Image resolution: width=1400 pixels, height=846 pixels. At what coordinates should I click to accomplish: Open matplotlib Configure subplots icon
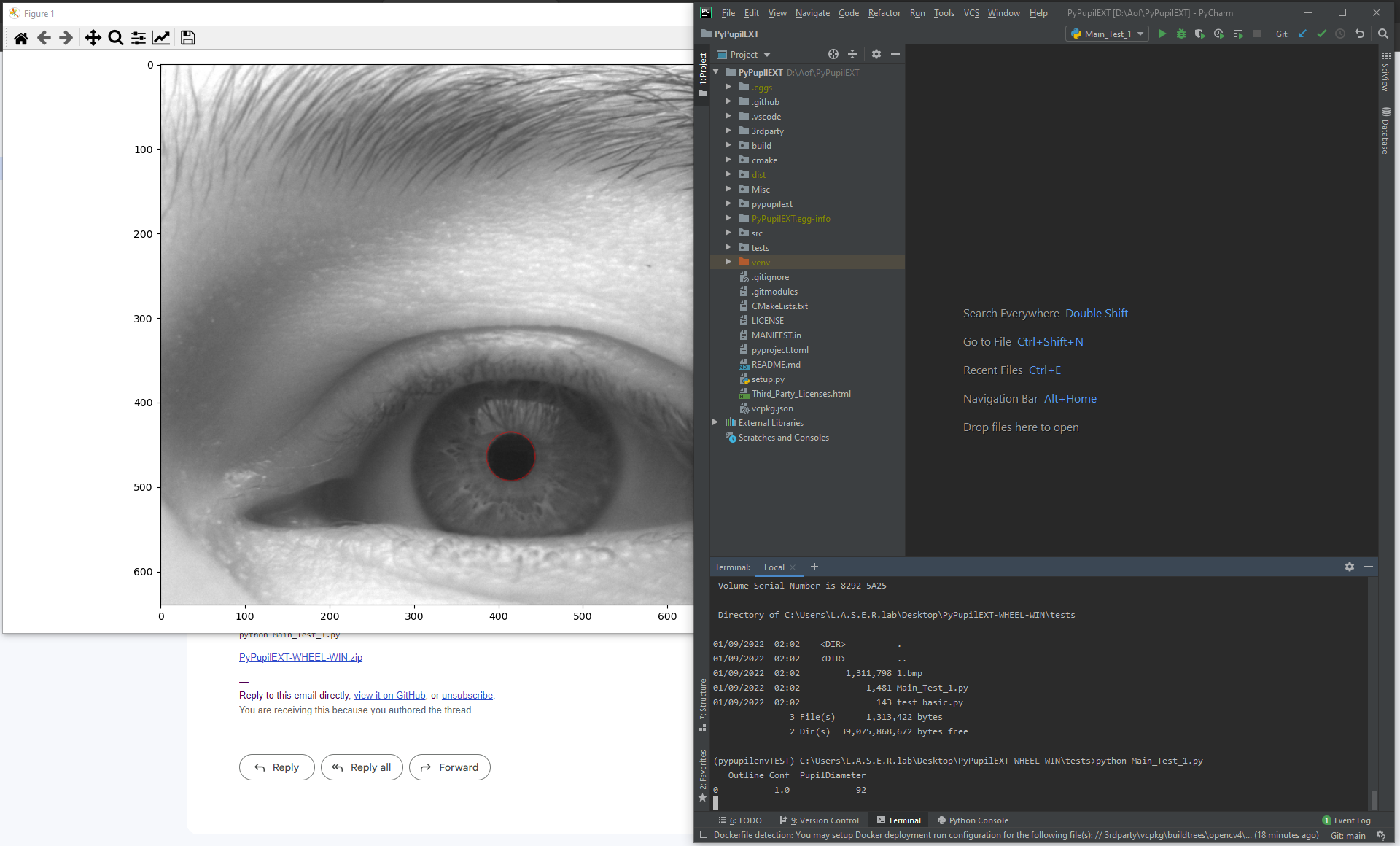138,38
